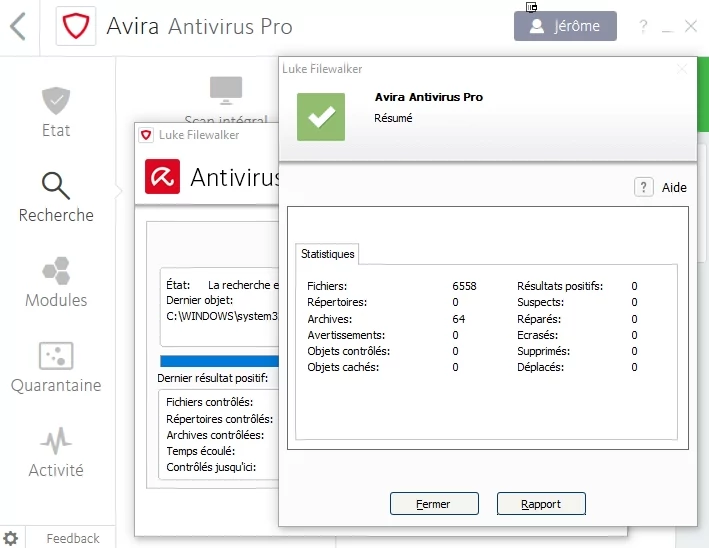Open the Etat shield section in sidebar
This screenshot has height=548, width=709.
click(x=56, y=112)
